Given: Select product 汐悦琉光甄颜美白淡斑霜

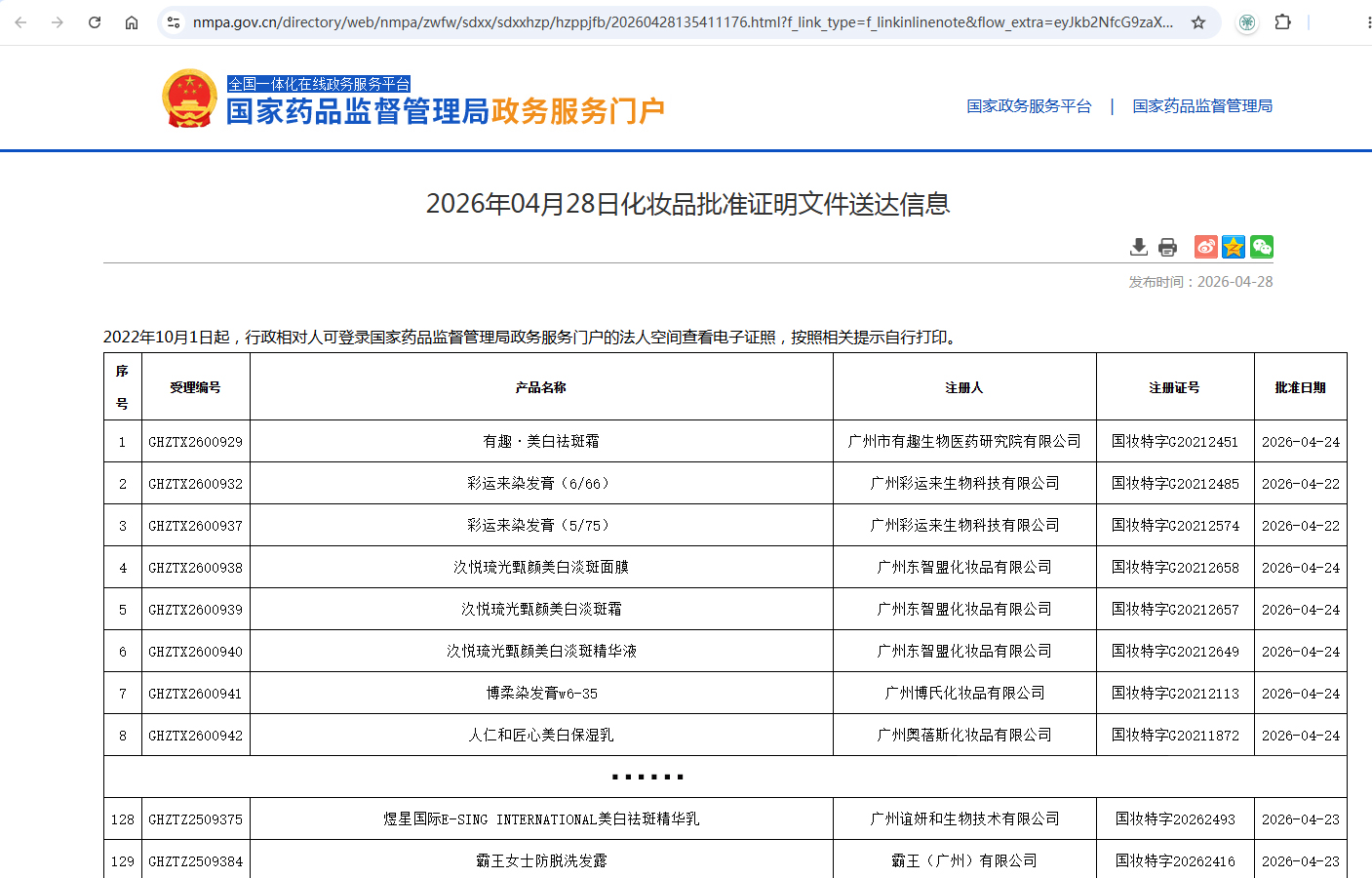Looking at the screenshot, I should pos(541,610).
